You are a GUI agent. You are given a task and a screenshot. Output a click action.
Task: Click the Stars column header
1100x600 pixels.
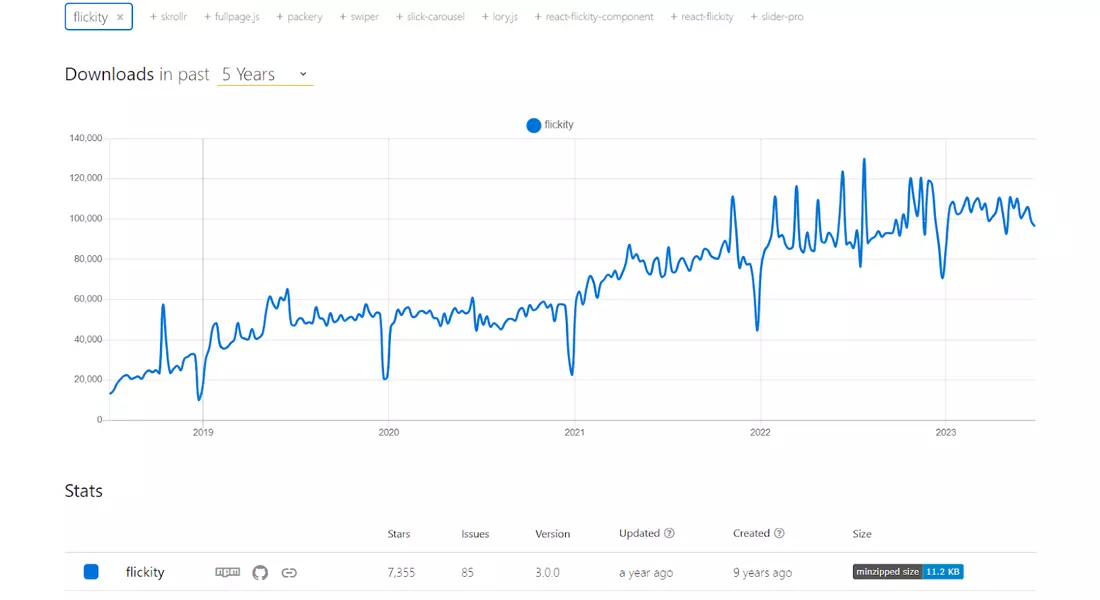pos(398,534)
